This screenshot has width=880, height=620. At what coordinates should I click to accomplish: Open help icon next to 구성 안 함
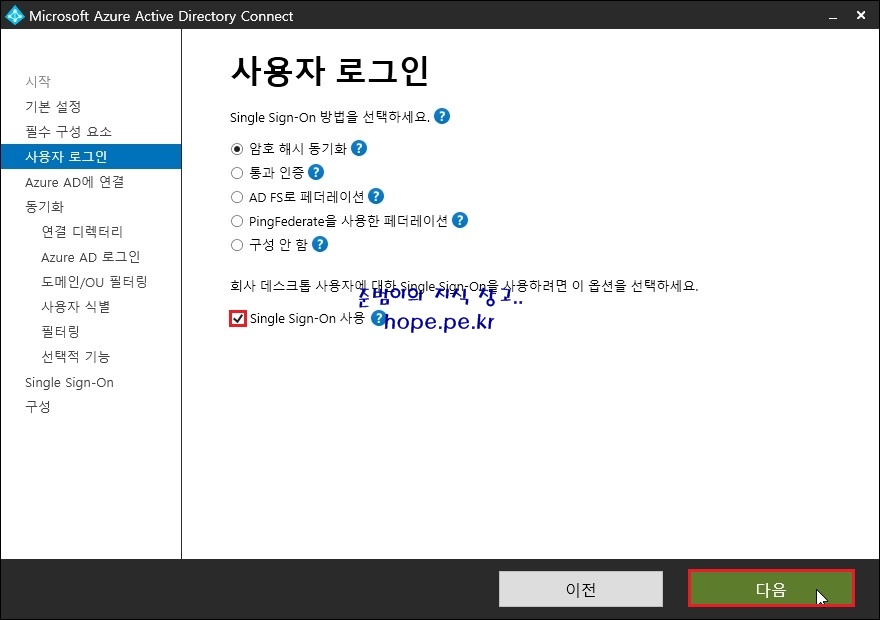(319, 245)
